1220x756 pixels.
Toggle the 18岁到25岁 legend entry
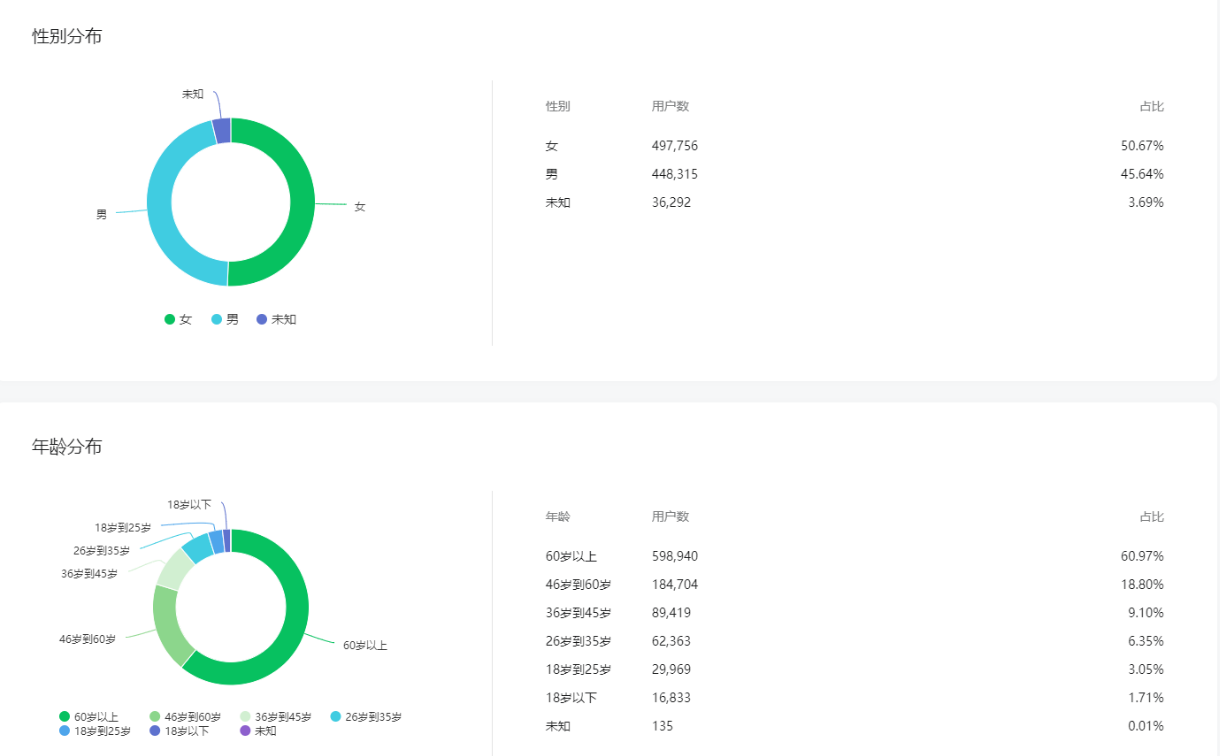95,731
